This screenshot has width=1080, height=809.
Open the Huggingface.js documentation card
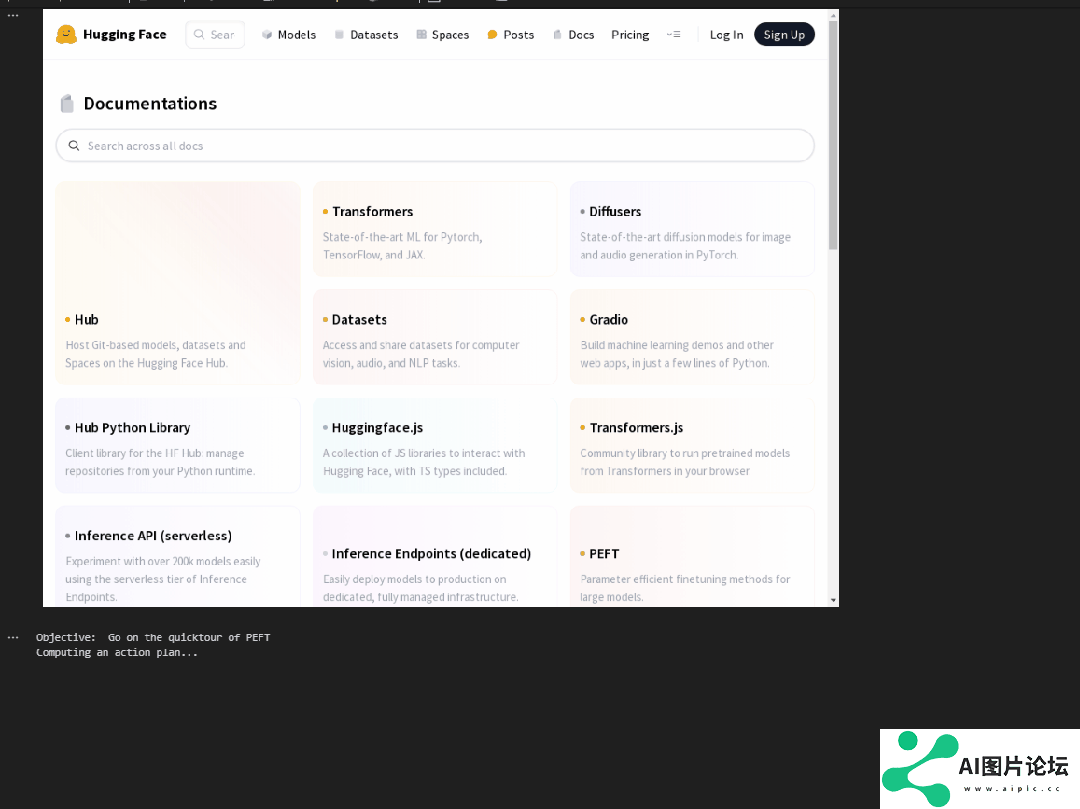click(435, 445)
